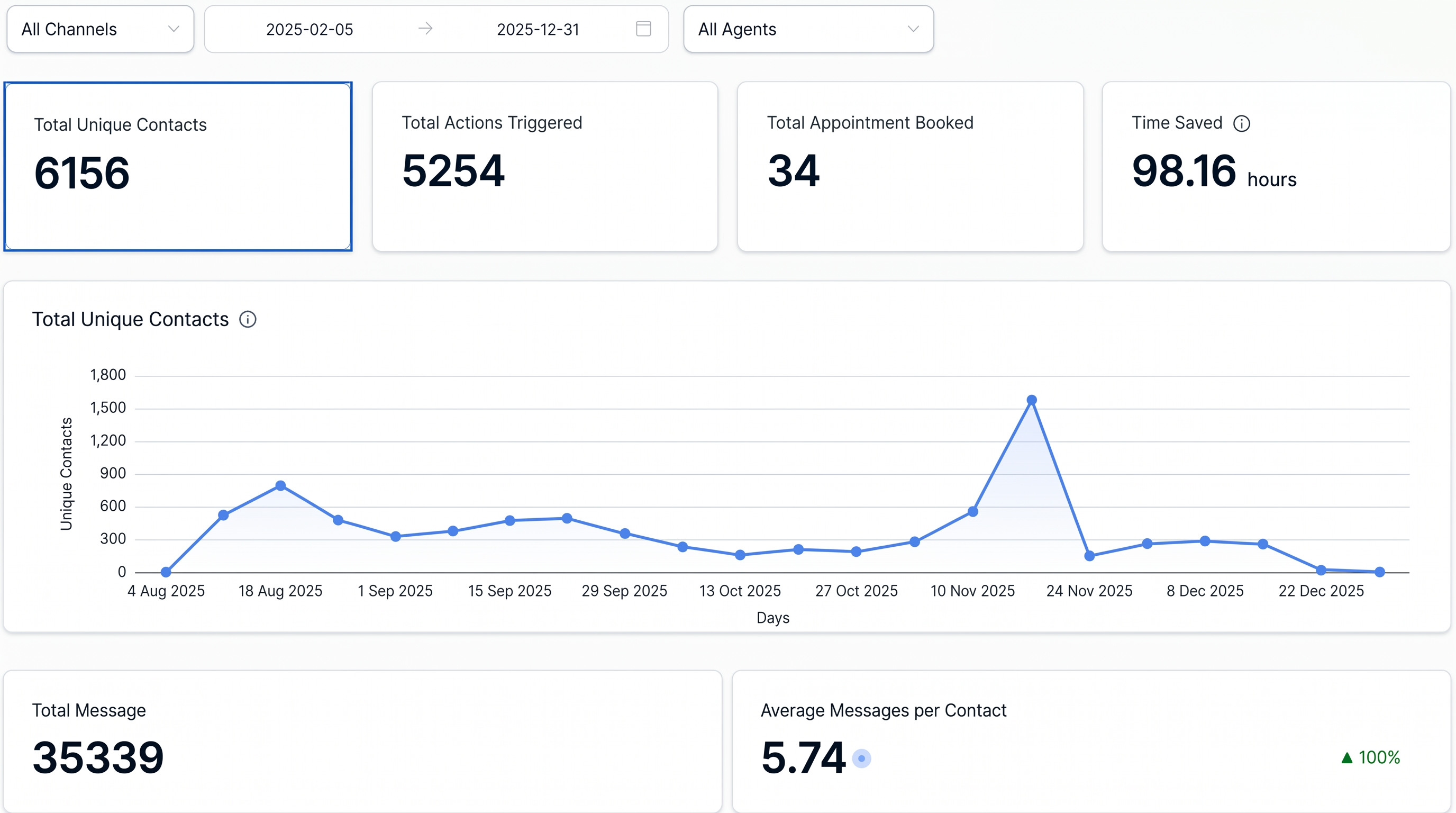
Task: Click the 29 Sep 2025 data point
Action: pos(624,534)
